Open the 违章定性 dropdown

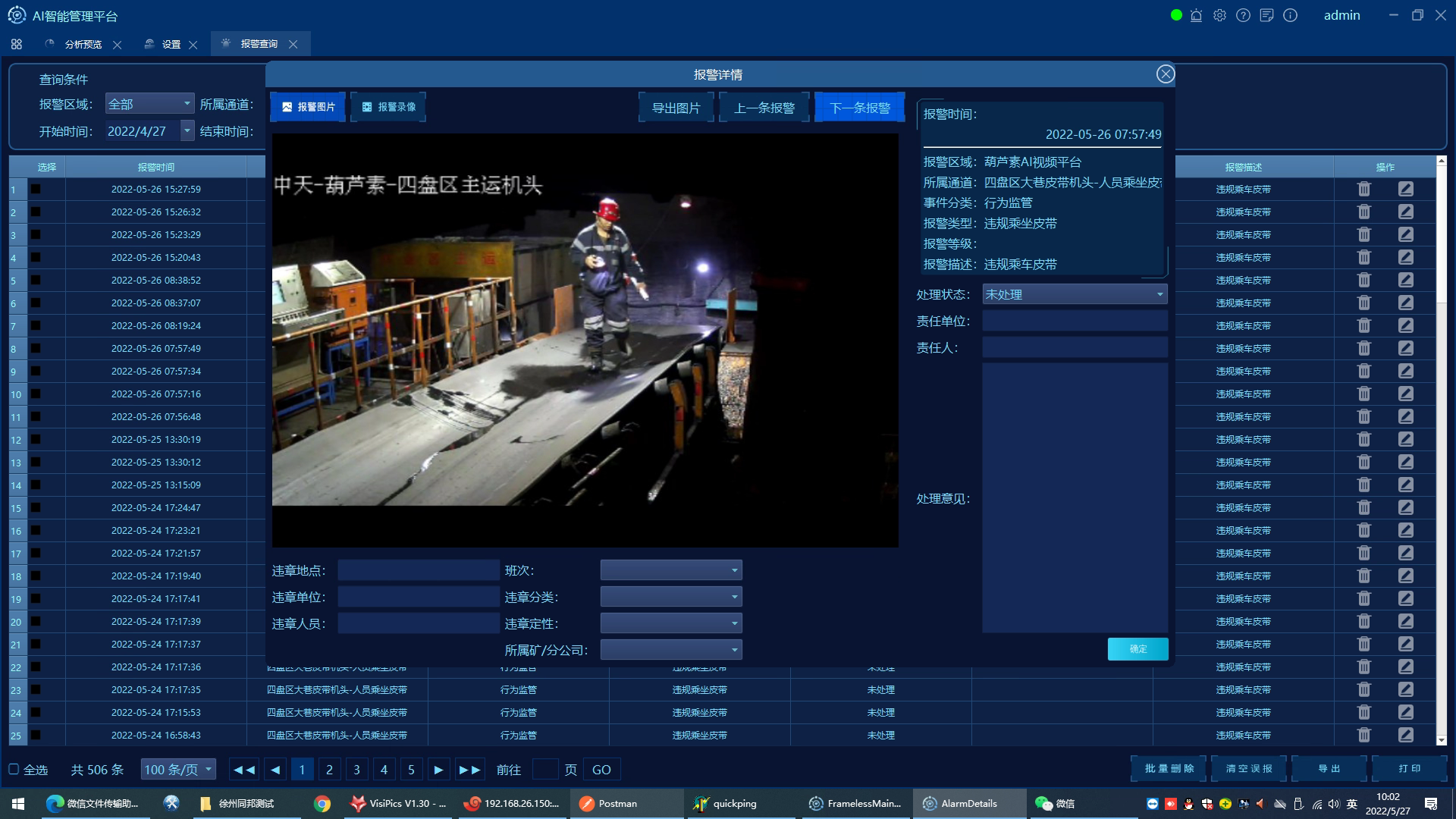tap(671, 623)
